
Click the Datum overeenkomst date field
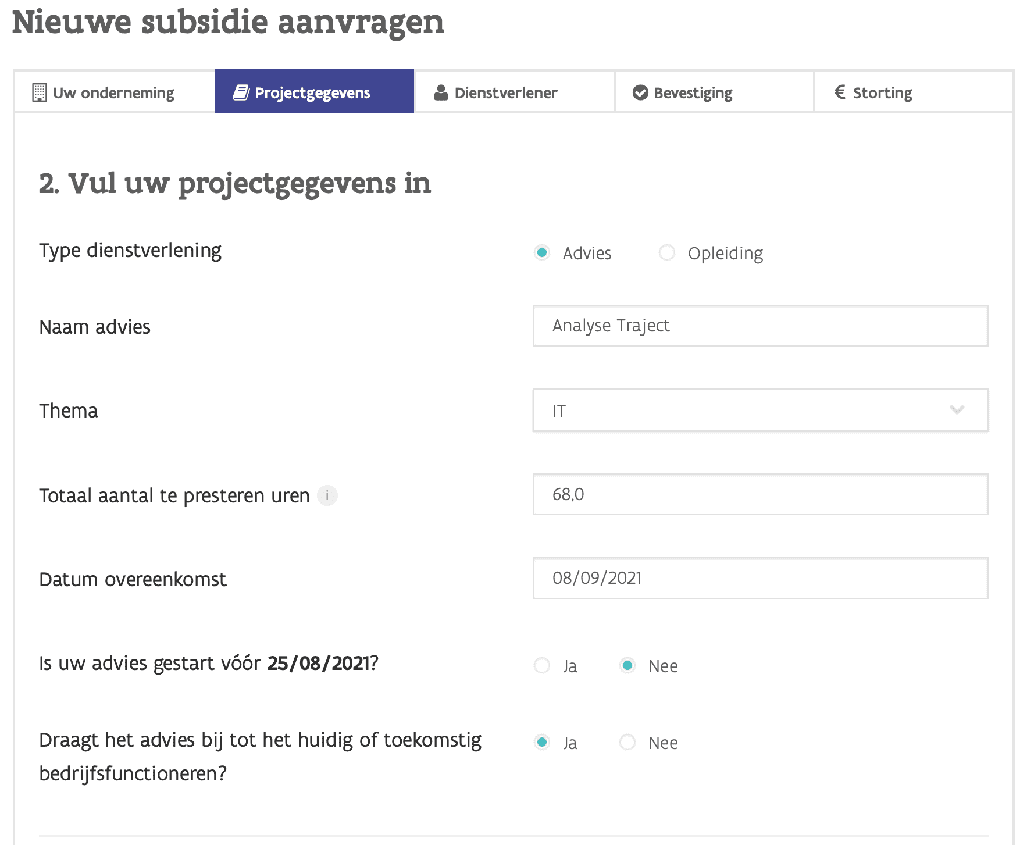[x=760, y=578]
